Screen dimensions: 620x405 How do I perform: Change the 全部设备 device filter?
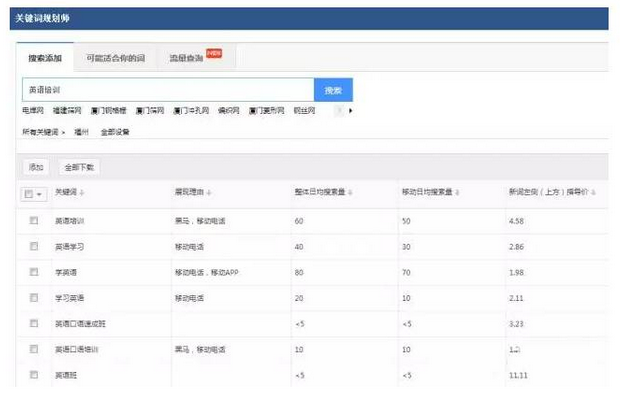115,132
